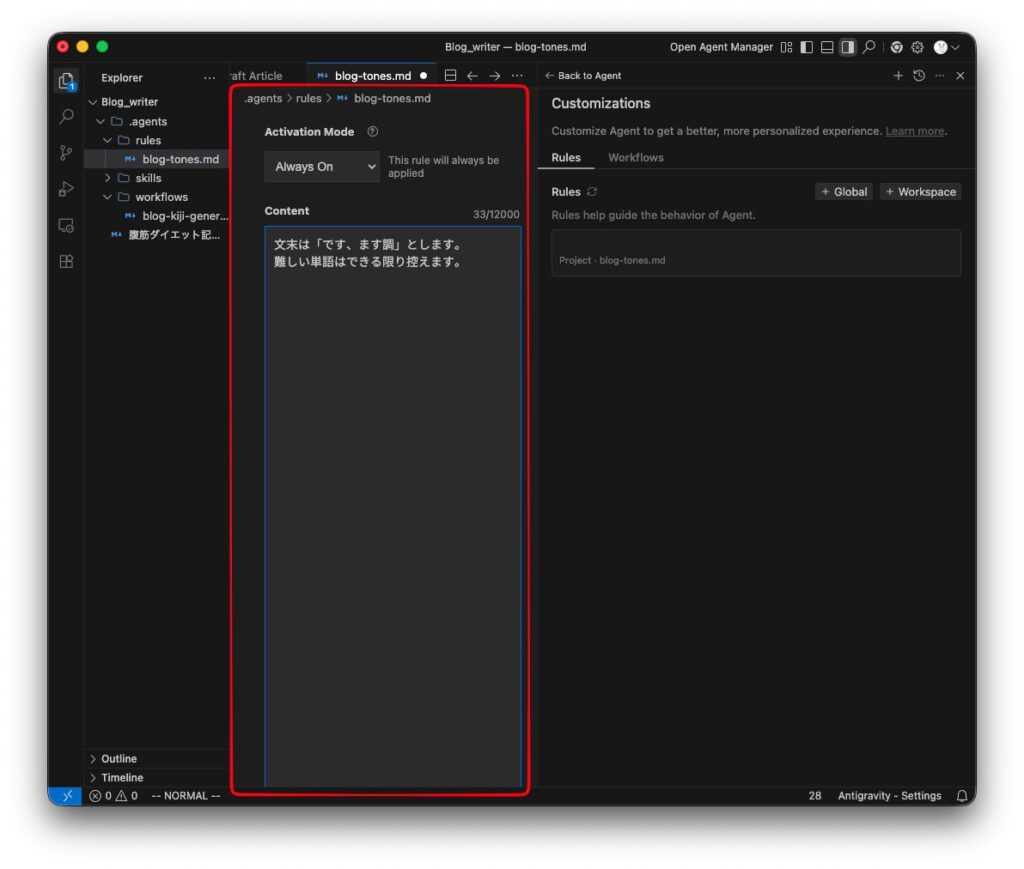This screenshot has width=1024, height=869.
Task: Click into the Content text area
Action: tap(392, 500)
